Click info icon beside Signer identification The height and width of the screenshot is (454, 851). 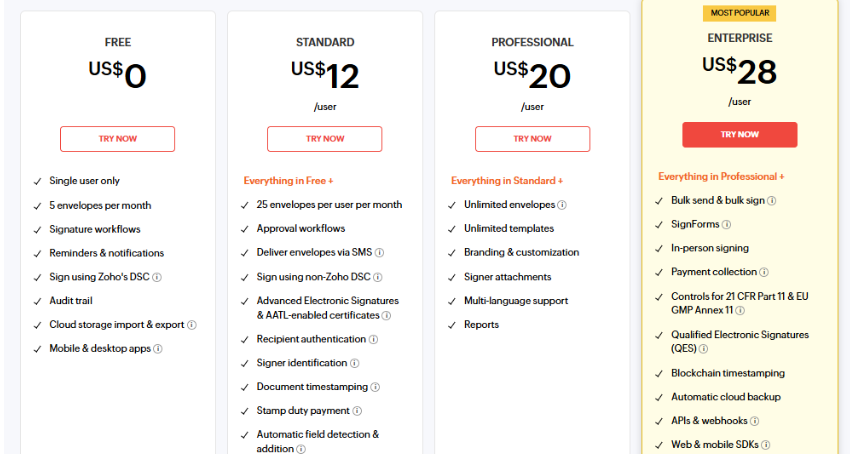pos(355,363)
